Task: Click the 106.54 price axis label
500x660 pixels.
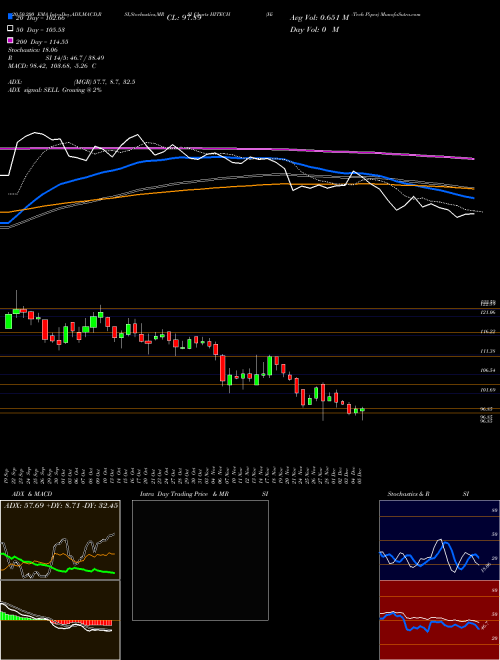Action: point(487,370)
